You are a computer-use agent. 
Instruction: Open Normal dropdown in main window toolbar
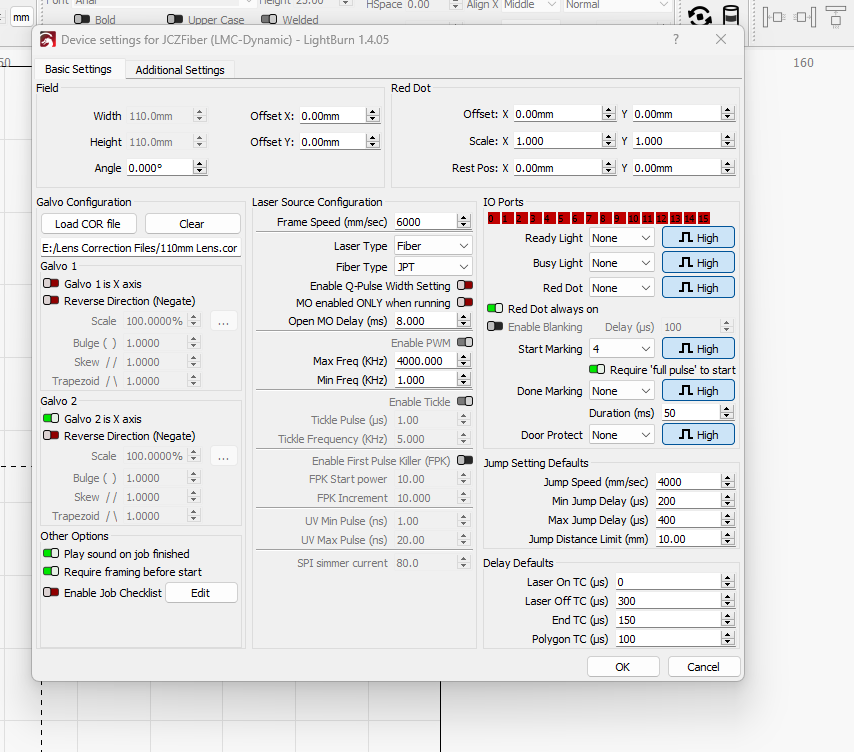point(616,5)
